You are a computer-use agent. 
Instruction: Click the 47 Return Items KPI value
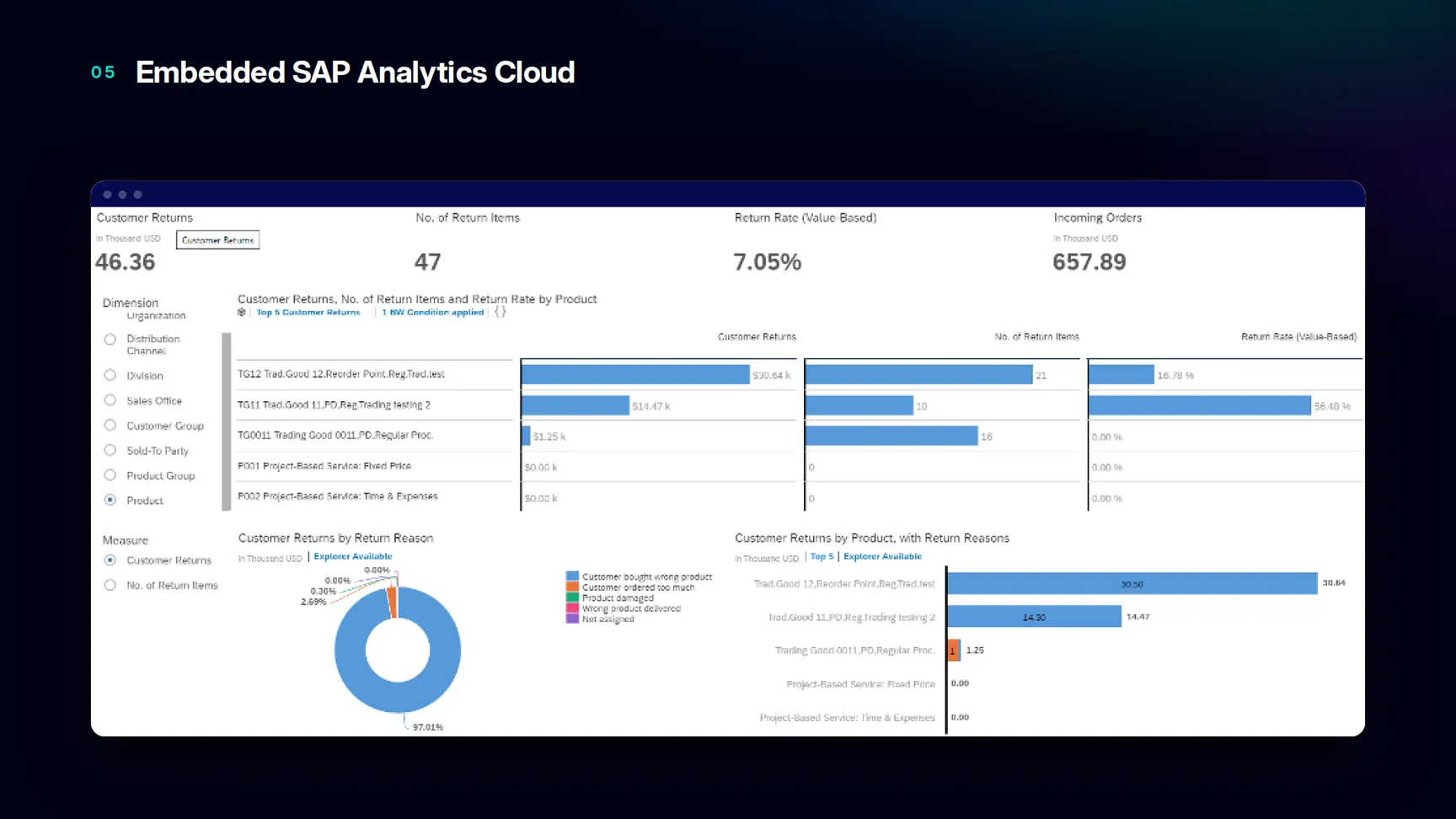(427, 262)
